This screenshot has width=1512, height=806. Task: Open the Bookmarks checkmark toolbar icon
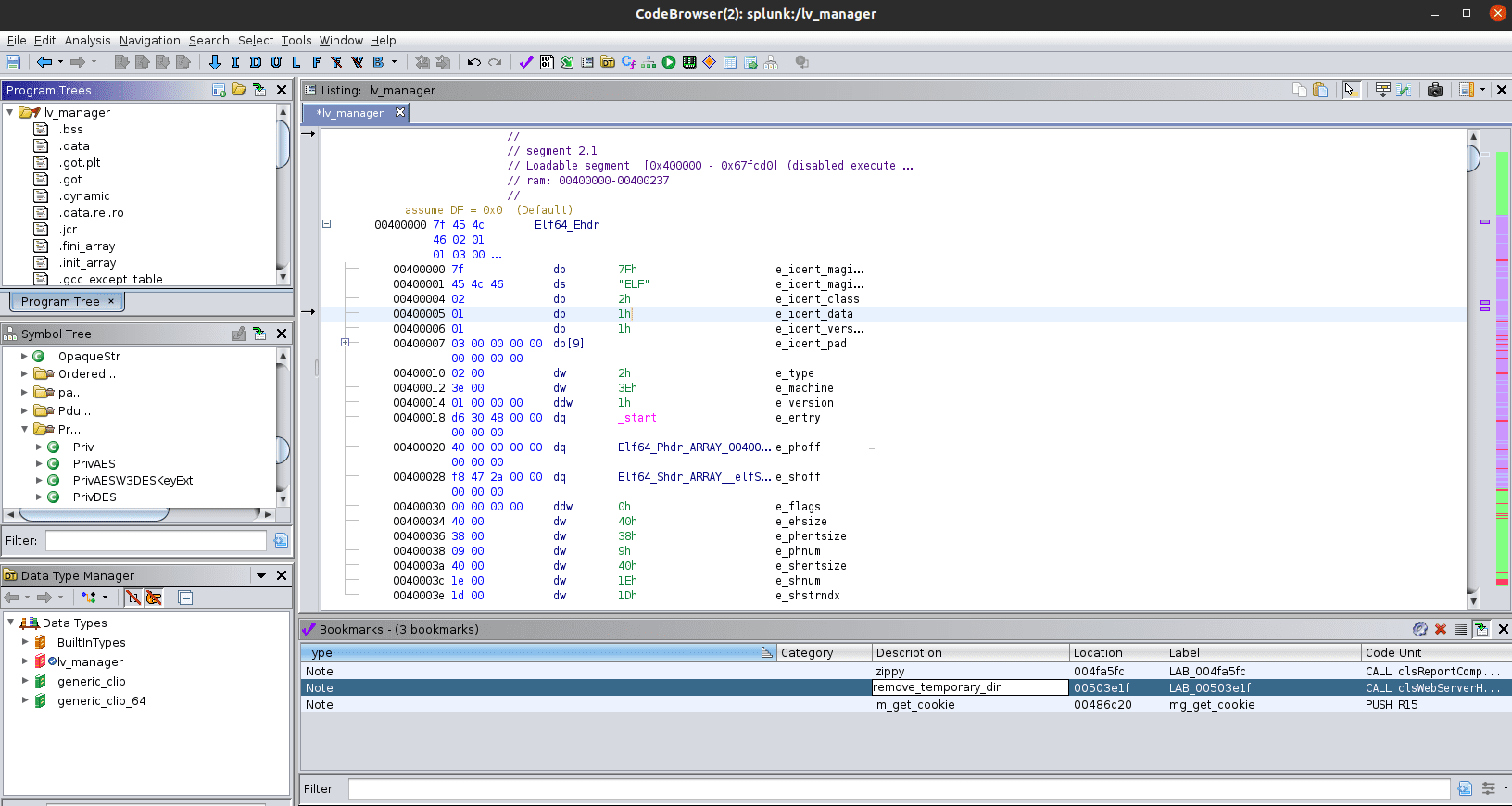526,62
